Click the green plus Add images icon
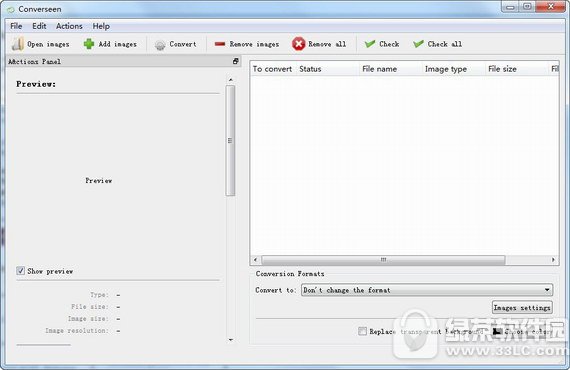Viewport: 570px width, 370px height. [x=89, y=44]
